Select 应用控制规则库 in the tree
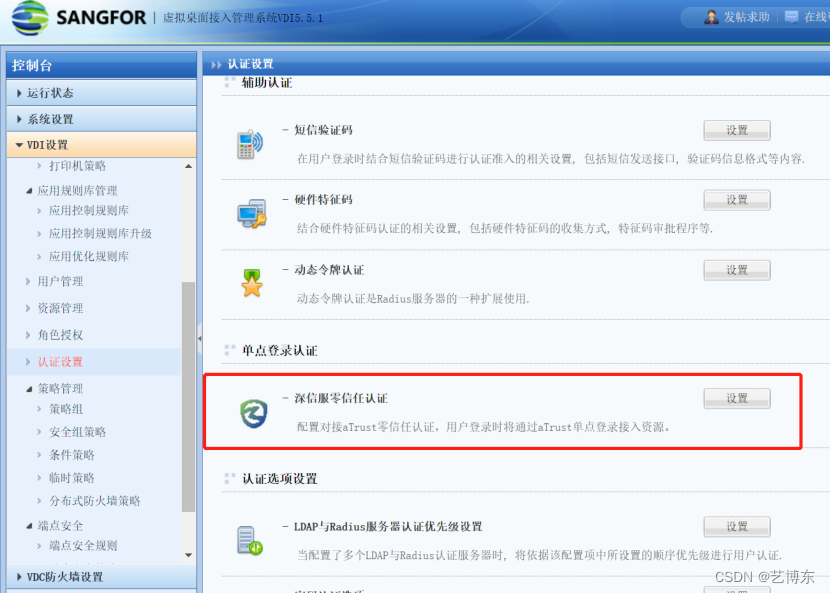The image size is (830, 593). point(89,210)
